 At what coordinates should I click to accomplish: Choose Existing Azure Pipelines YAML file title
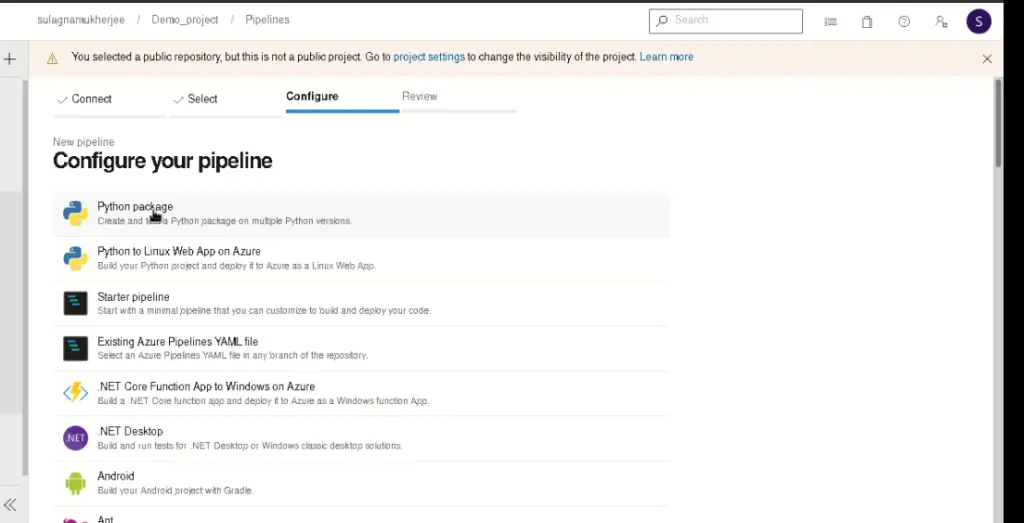point(178,341)
